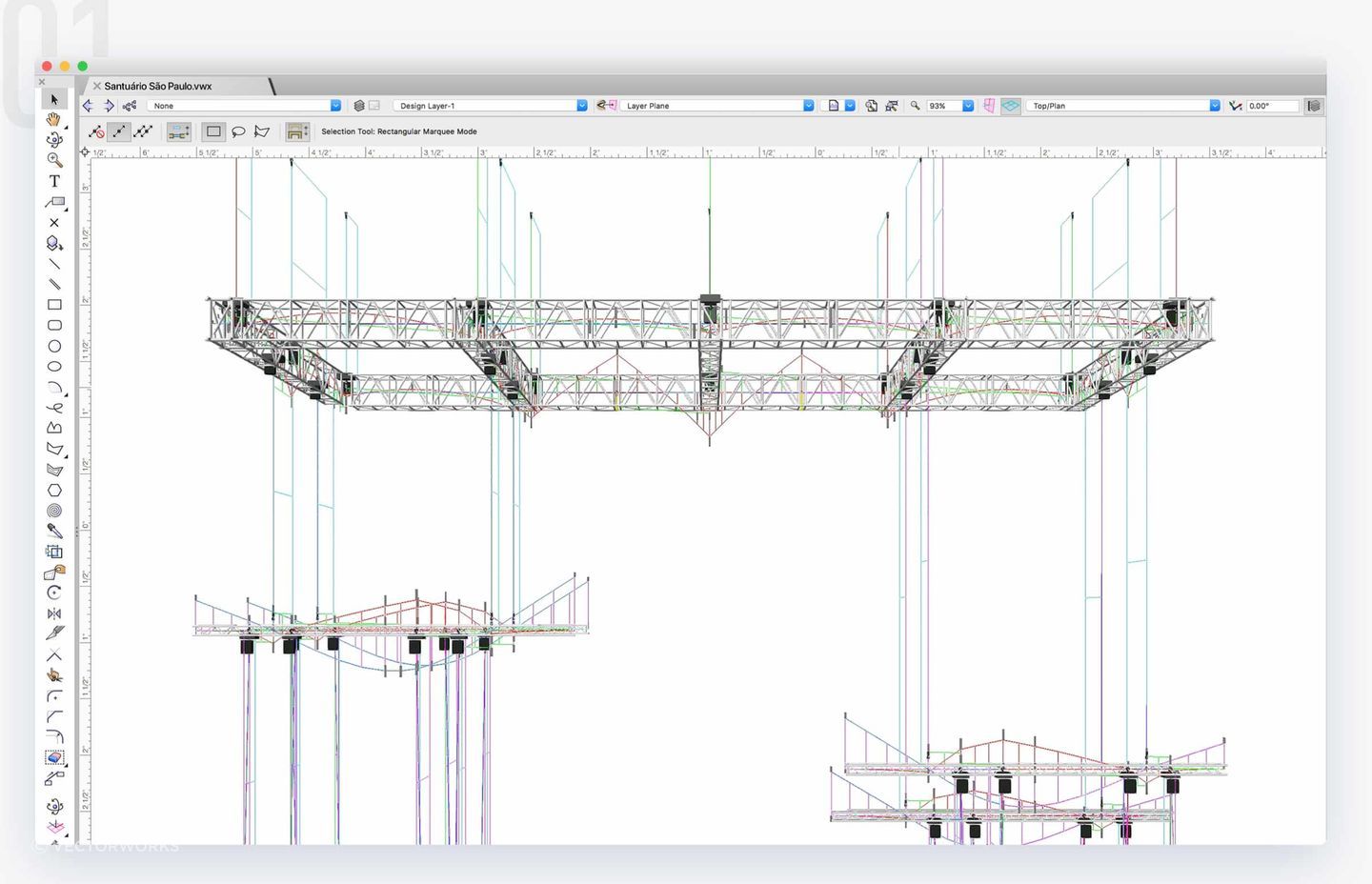Go to previous view with back arrow
Screen dimensions: 1372x884
[89, 106]
